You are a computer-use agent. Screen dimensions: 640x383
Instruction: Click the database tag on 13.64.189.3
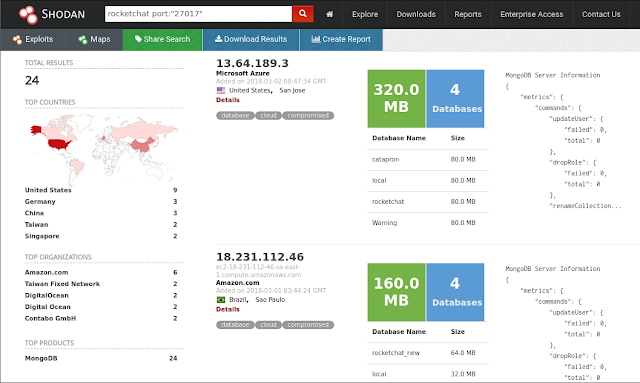(x=235, y=116)
